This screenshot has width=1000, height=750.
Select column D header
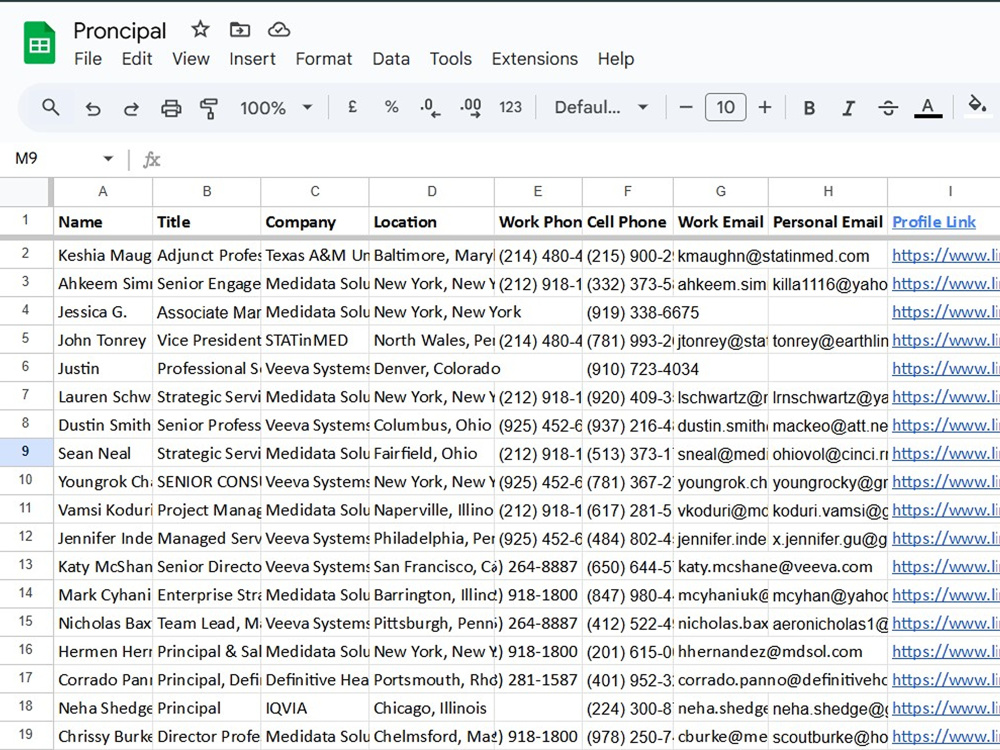pyautogui.click(x=432, y=191)
